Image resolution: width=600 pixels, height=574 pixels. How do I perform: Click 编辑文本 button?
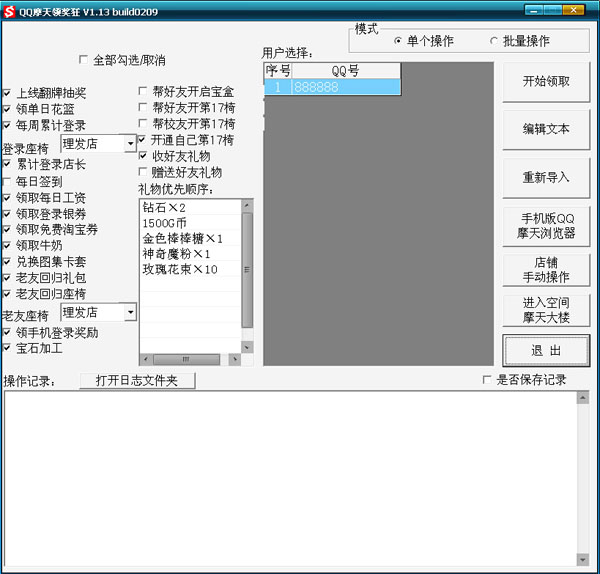tap(546, 129)
